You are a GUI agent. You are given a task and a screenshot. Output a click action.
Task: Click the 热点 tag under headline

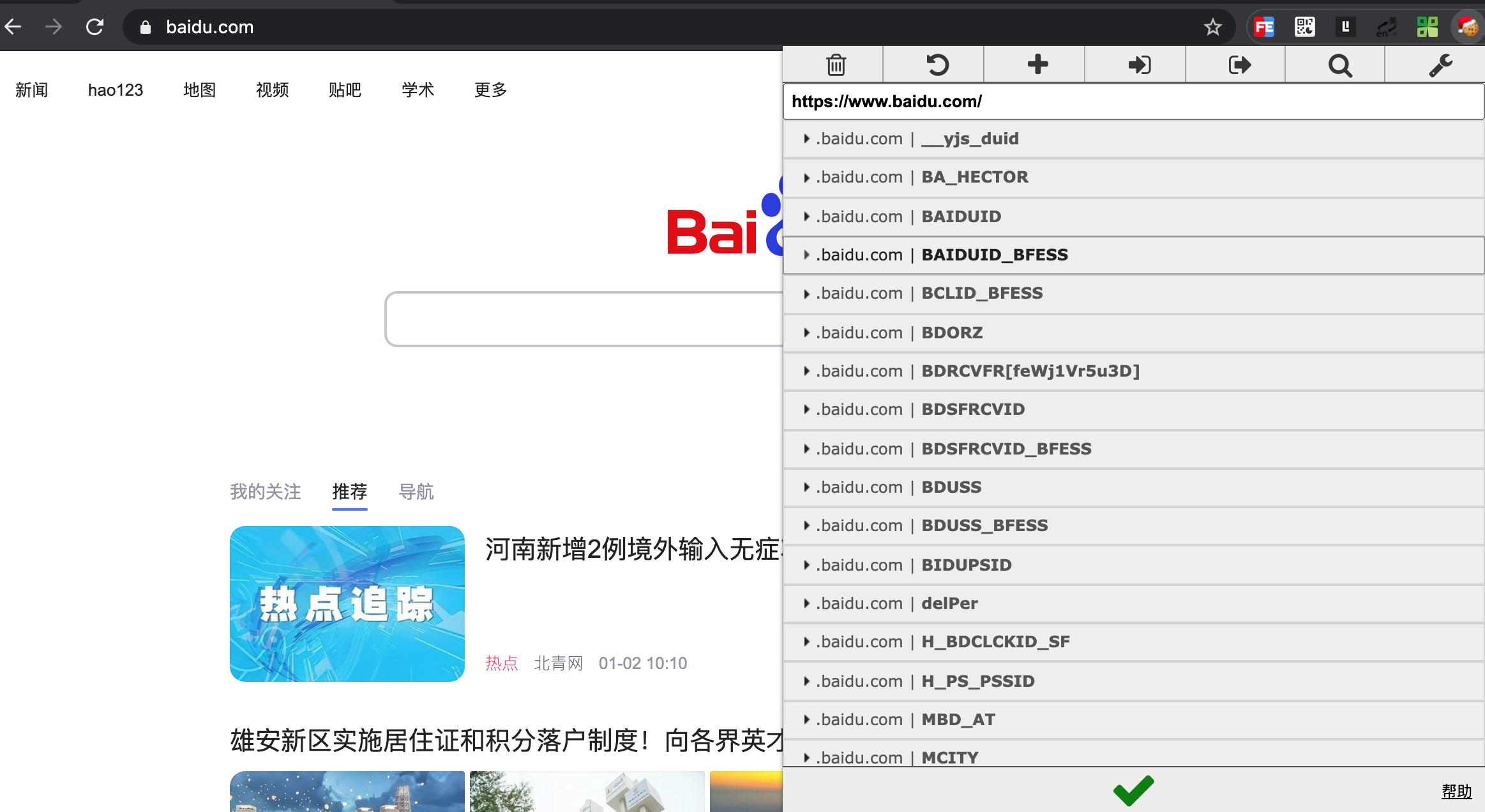[501, 663]
